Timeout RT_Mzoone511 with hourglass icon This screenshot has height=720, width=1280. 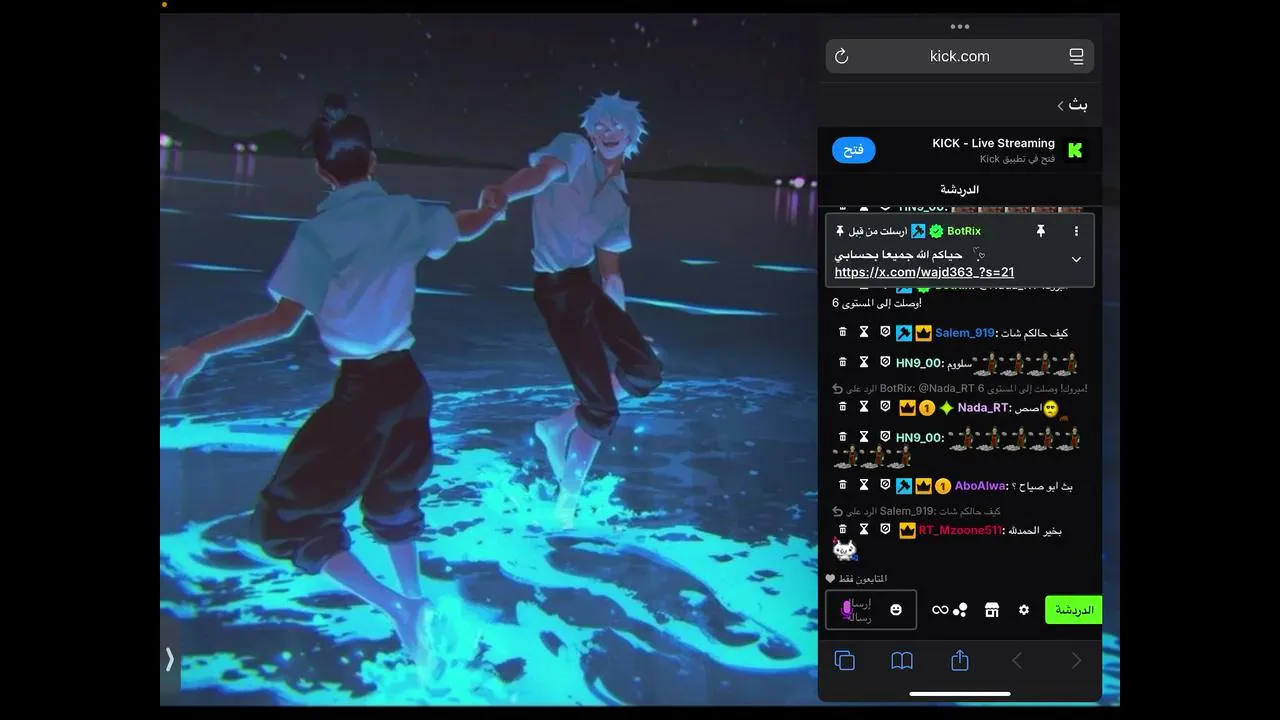click(864, 529)
